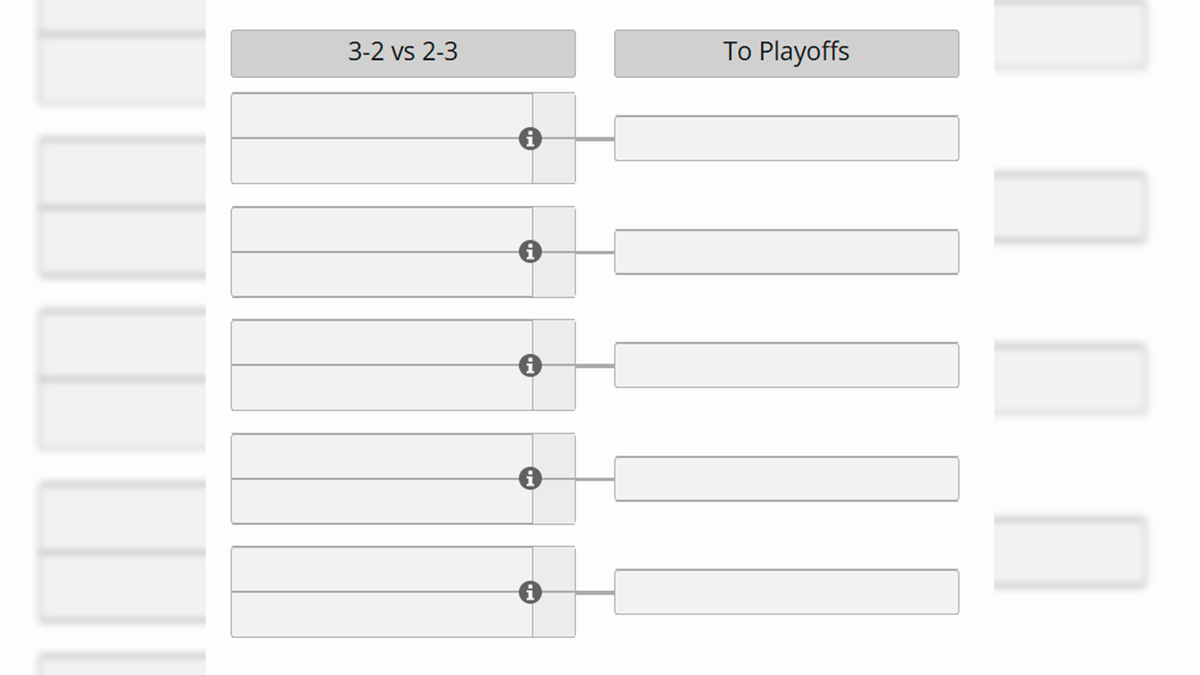
Task: Choose the fifth To Playoffs slot
Action: [x=786, y=592]
